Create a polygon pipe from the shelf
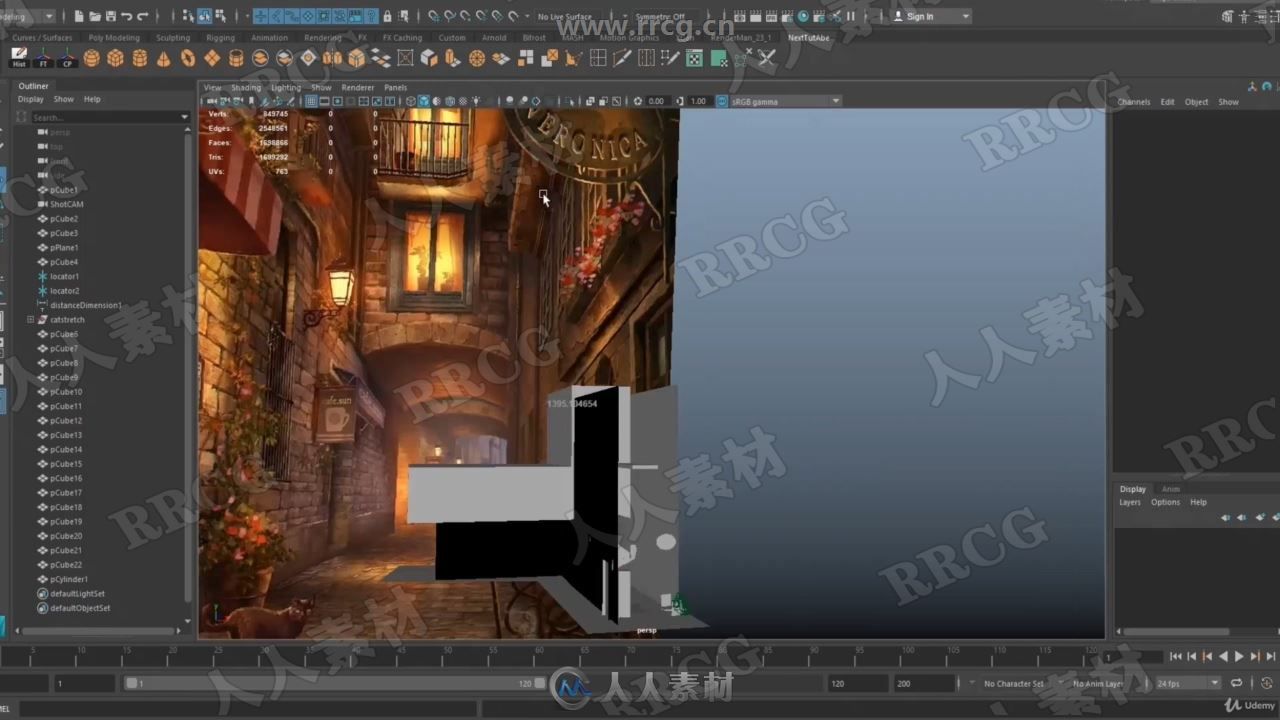The image size is (1280, 720). coord(235,58)
